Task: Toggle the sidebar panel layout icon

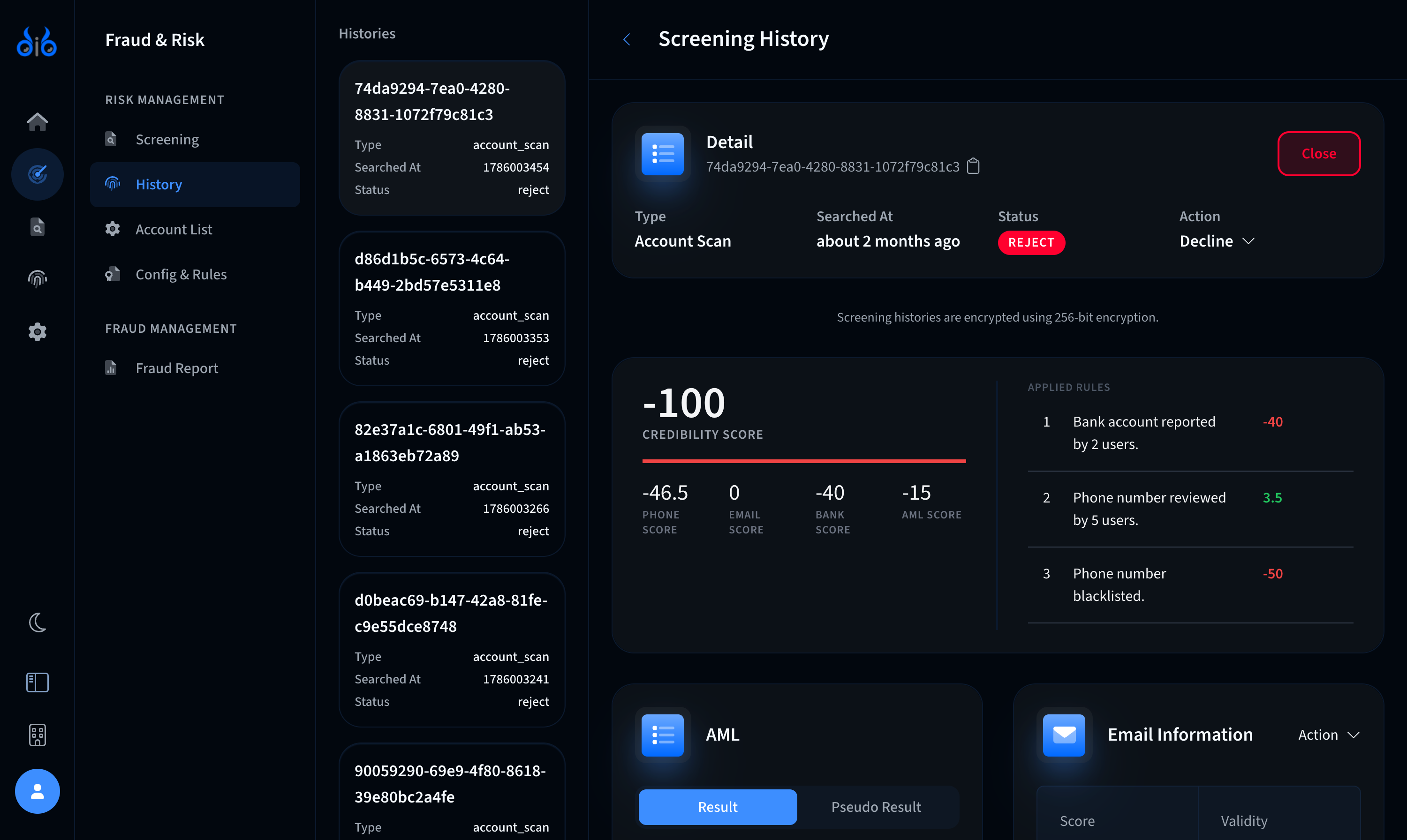Action: tap(38, 682)
